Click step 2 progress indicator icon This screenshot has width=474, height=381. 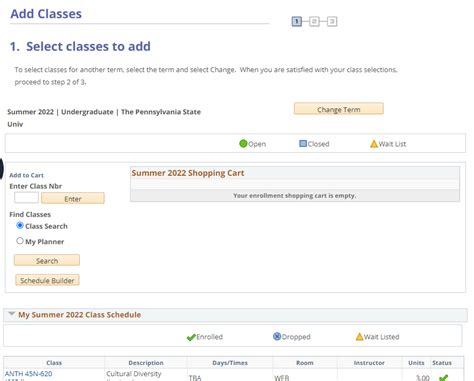click(314, 22)
